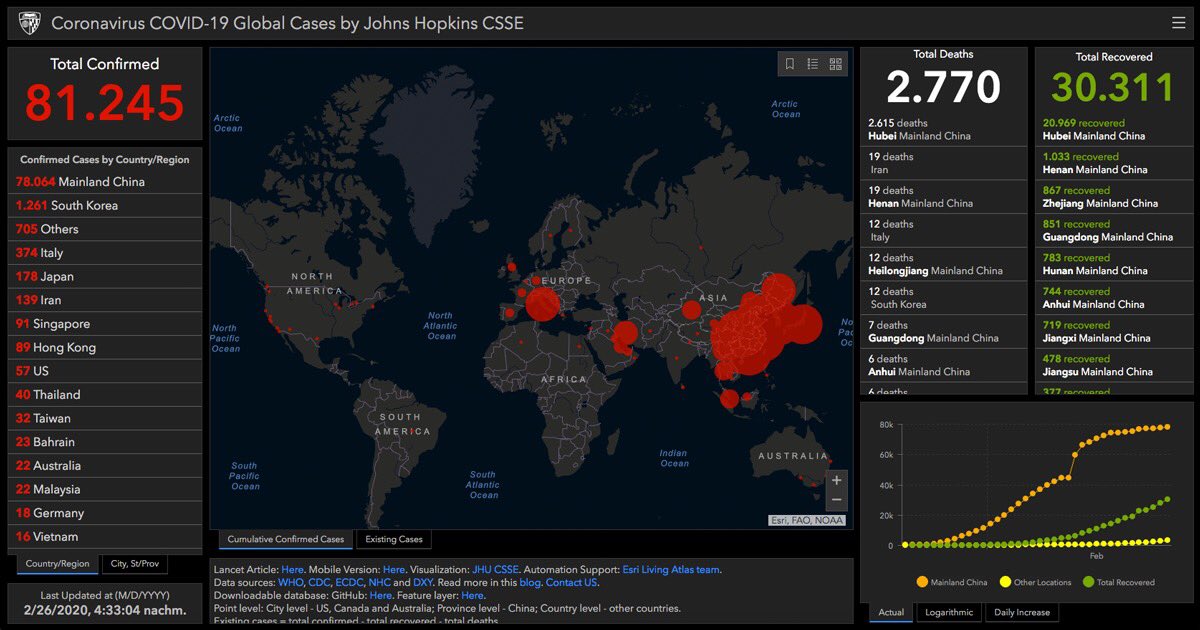The width and height of the screenshot is (1200, 630).
Task: Read more via the blog link
Action: pos(530,582)
